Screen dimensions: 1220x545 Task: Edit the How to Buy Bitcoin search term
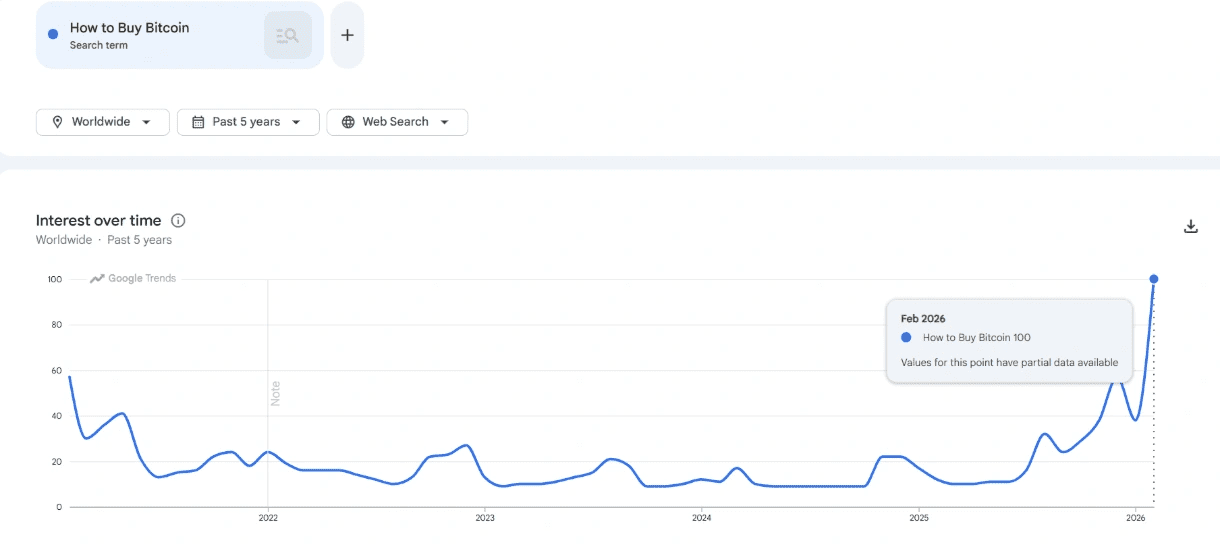[x=129, y=28]
